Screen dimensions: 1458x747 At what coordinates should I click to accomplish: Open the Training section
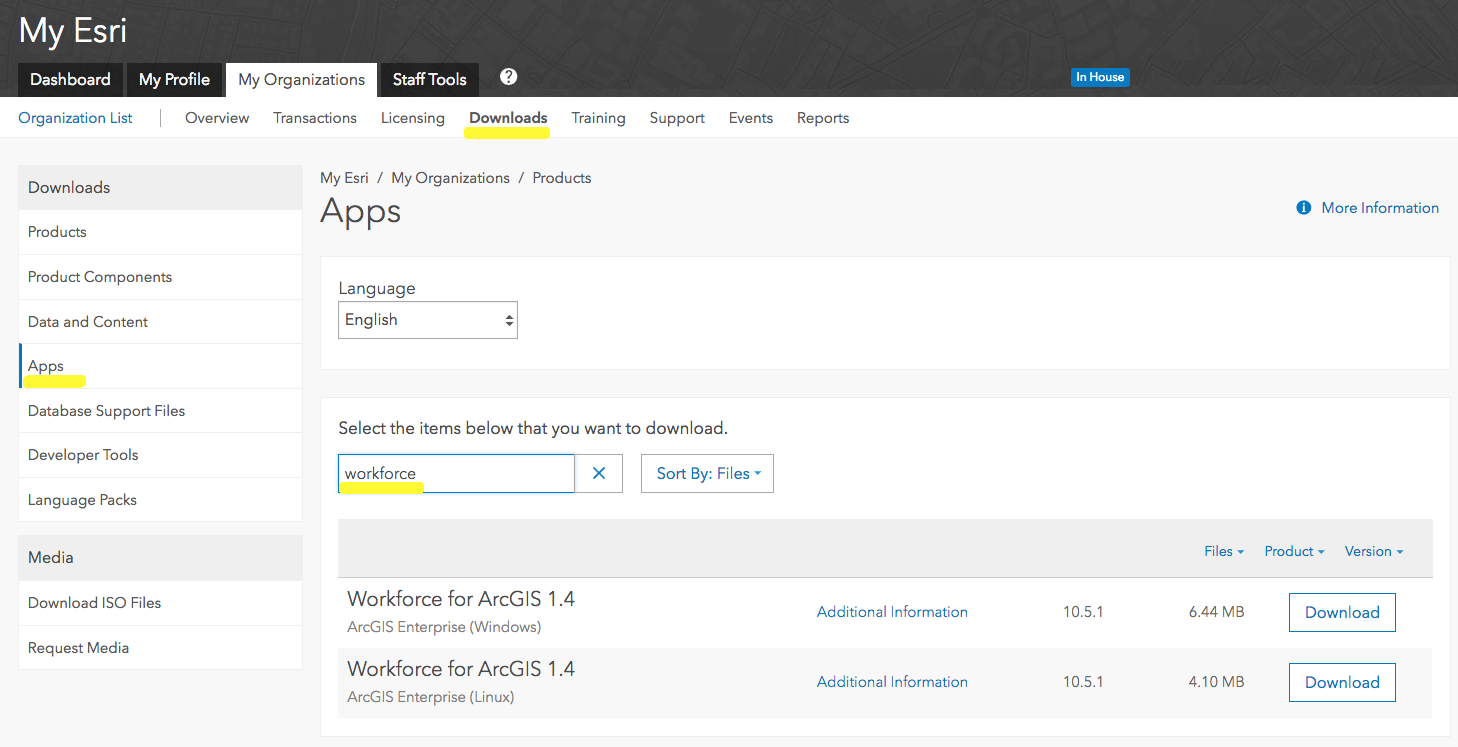598,118
